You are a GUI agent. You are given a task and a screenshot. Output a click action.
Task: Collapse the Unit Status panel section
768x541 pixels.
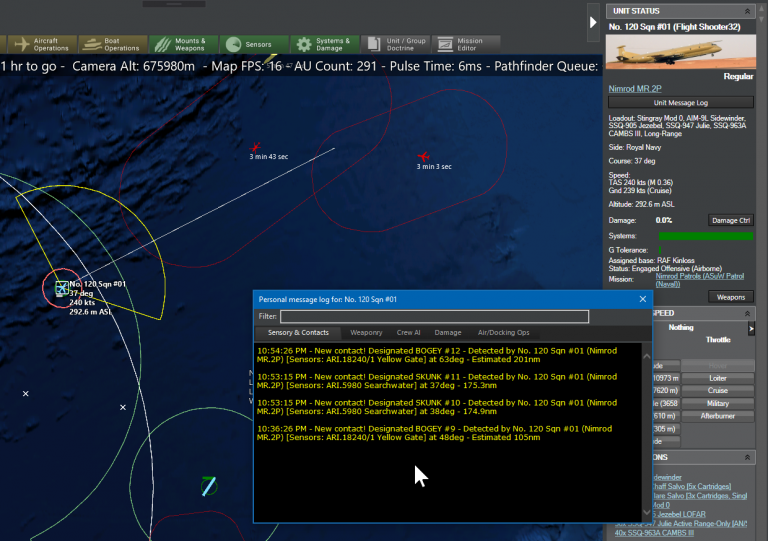(x=750, y=10)
